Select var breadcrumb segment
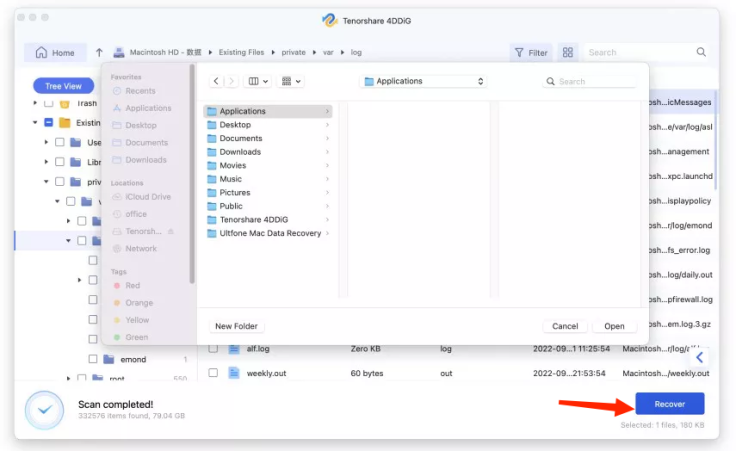Image resolution: width=736 pixels, height=451 pixels. [328, 52]
